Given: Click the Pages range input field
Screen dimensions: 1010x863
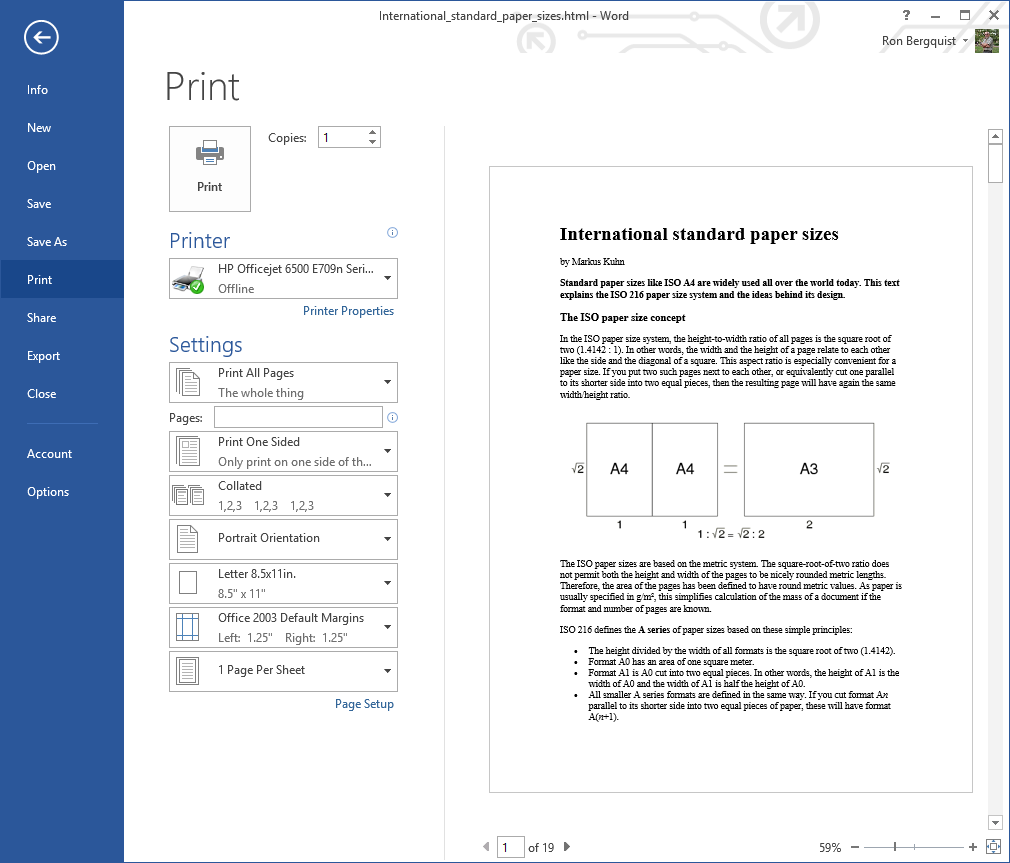Looking at the screenshot, I should click(298, 418).
